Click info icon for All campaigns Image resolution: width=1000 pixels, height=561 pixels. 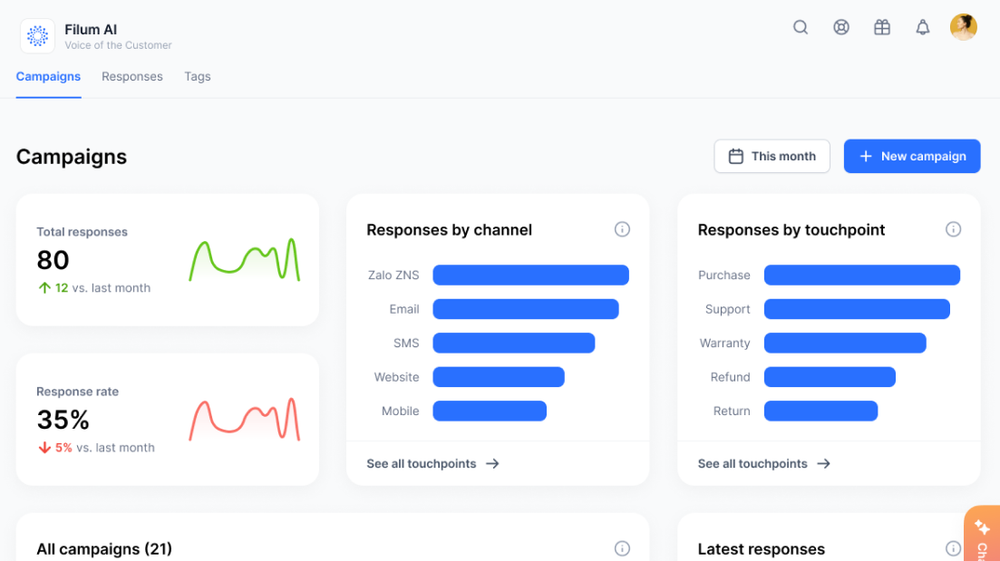tap(622, 548)
